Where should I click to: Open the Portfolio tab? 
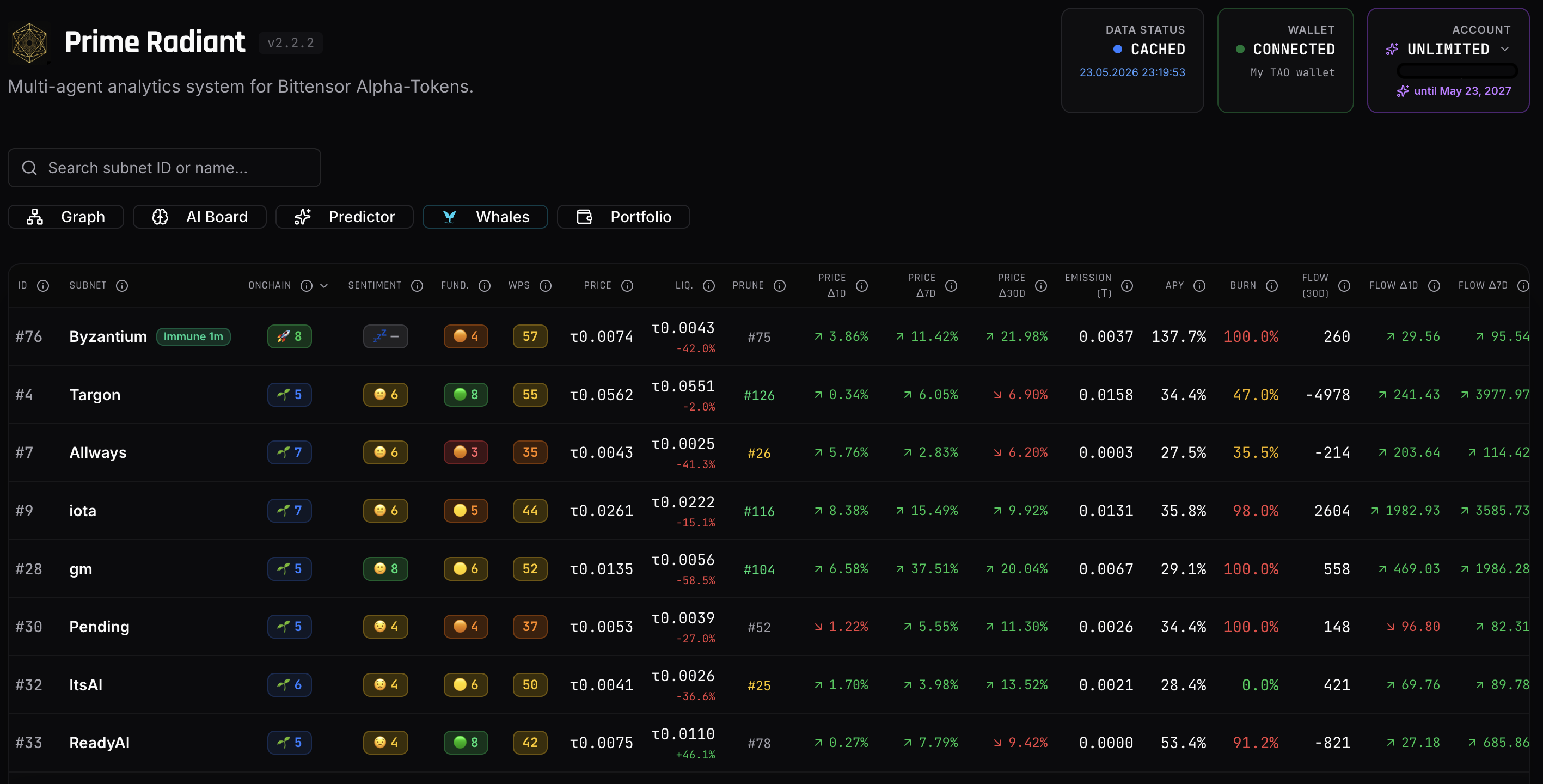(623, 217)
